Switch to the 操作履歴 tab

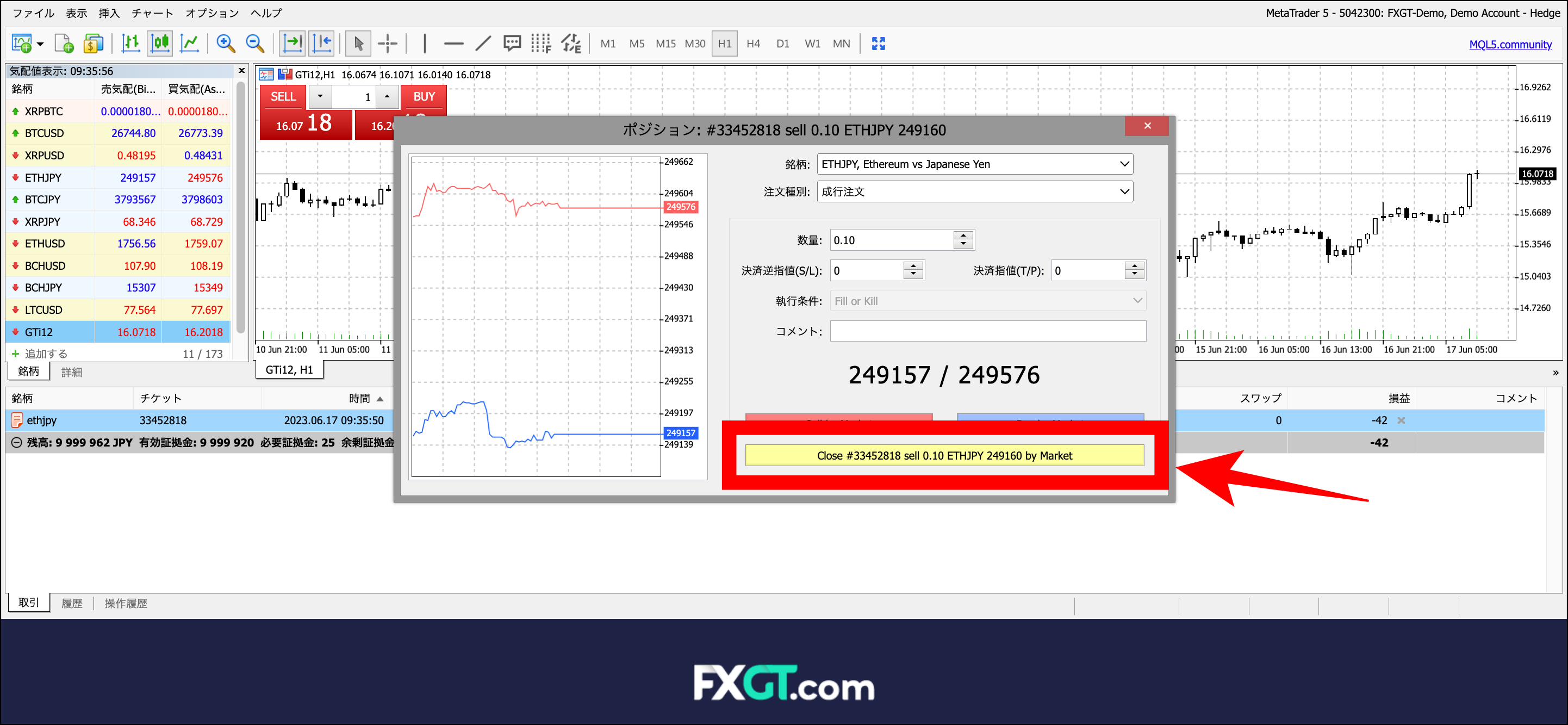(x=126, y=603)
